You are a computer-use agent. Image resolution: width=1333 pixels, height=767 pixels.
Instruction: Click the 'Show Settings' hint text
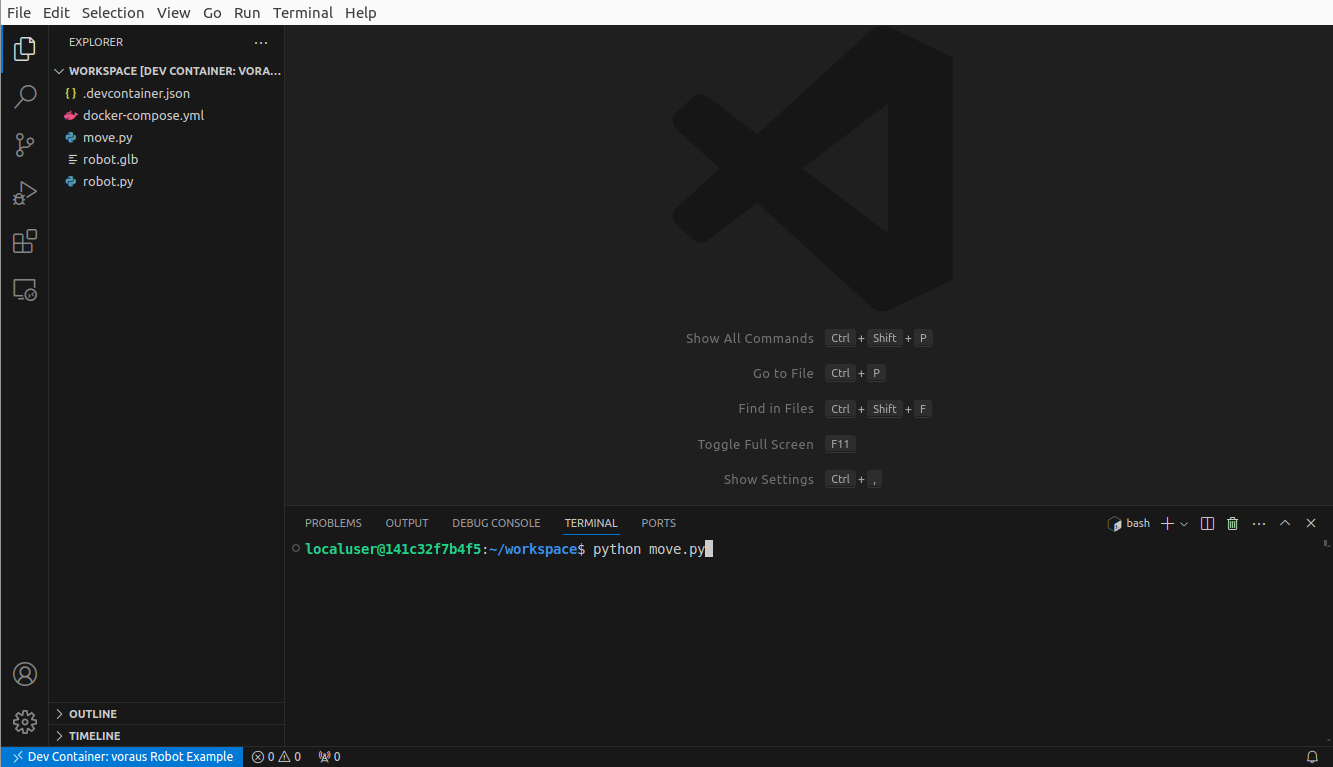(x=769, y=479)
